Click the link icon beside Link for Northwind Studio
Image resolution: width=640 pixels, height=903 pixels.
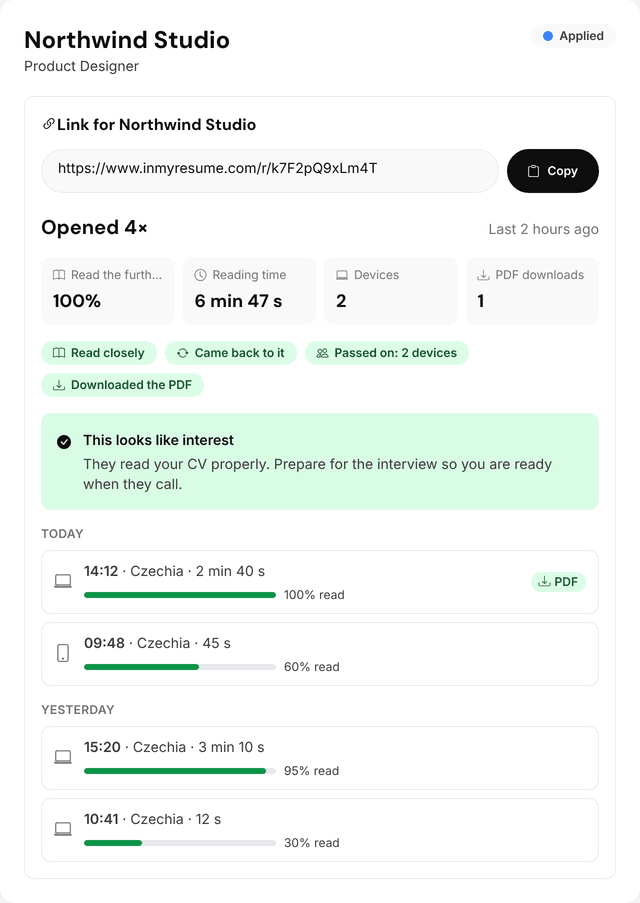tap(48, 124)
